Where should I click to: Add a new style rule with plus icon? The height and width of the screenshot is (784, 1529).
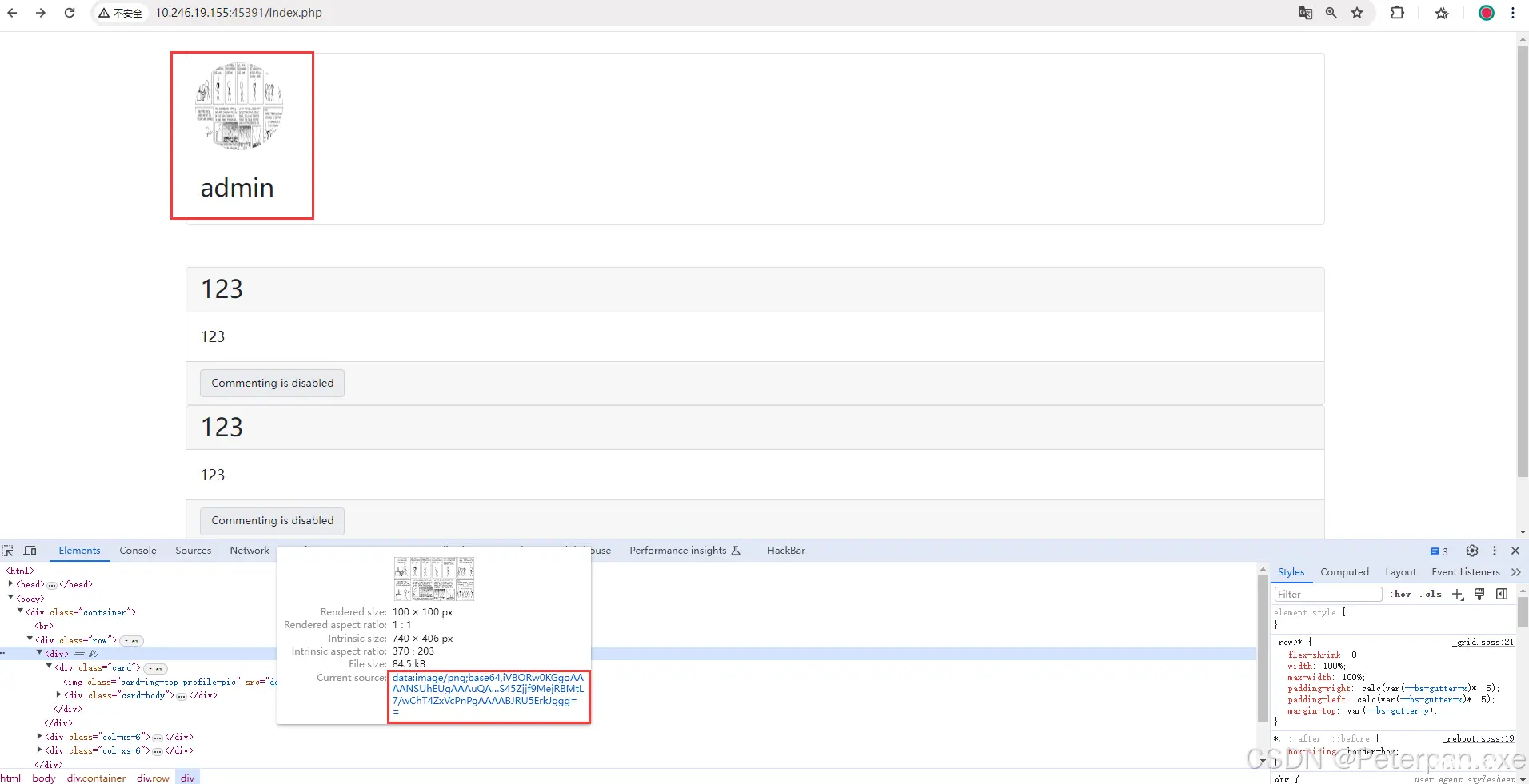pos(1458,594)
